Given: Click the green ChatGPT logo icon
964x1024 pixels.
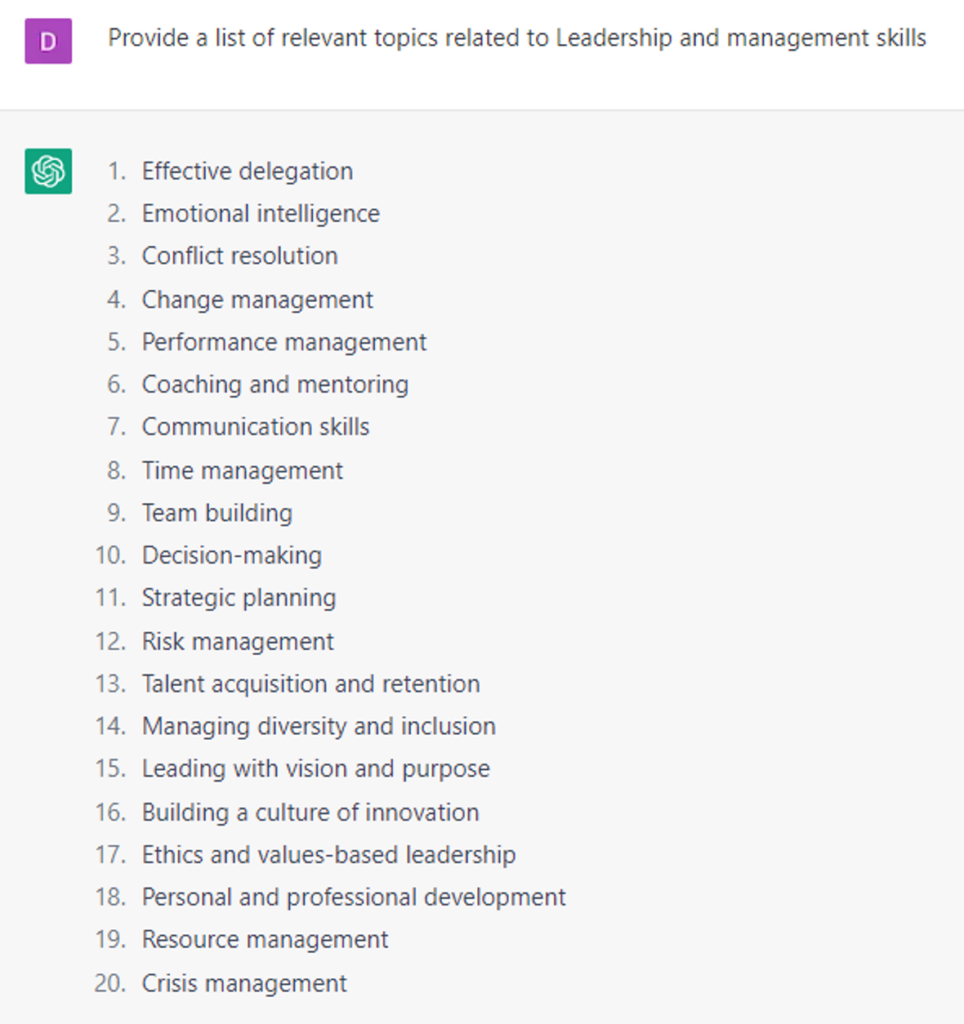Looking at the screenshot, I should point(48,171).
